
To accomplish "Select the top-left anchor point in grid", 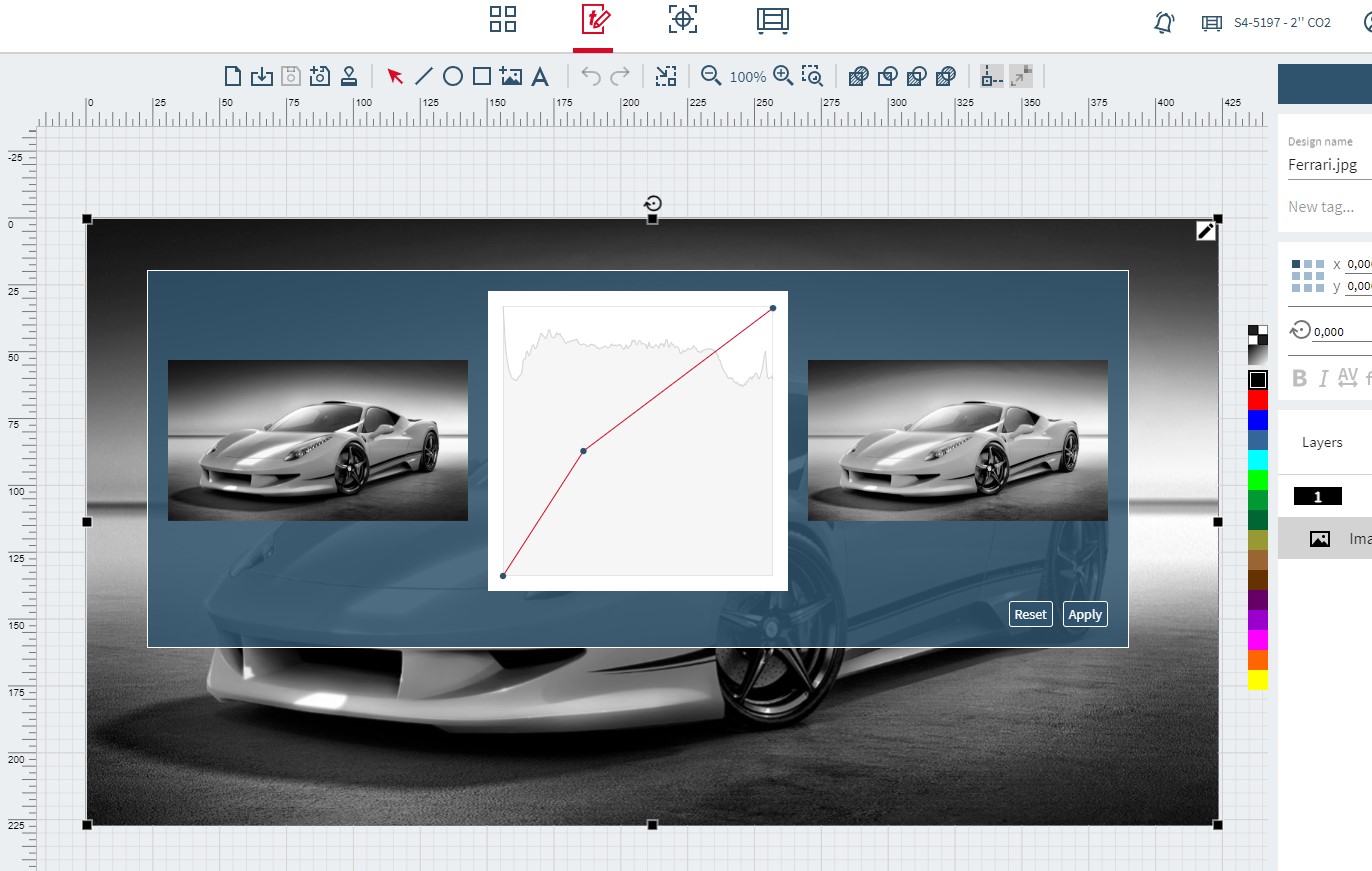I will [1297, 264].
